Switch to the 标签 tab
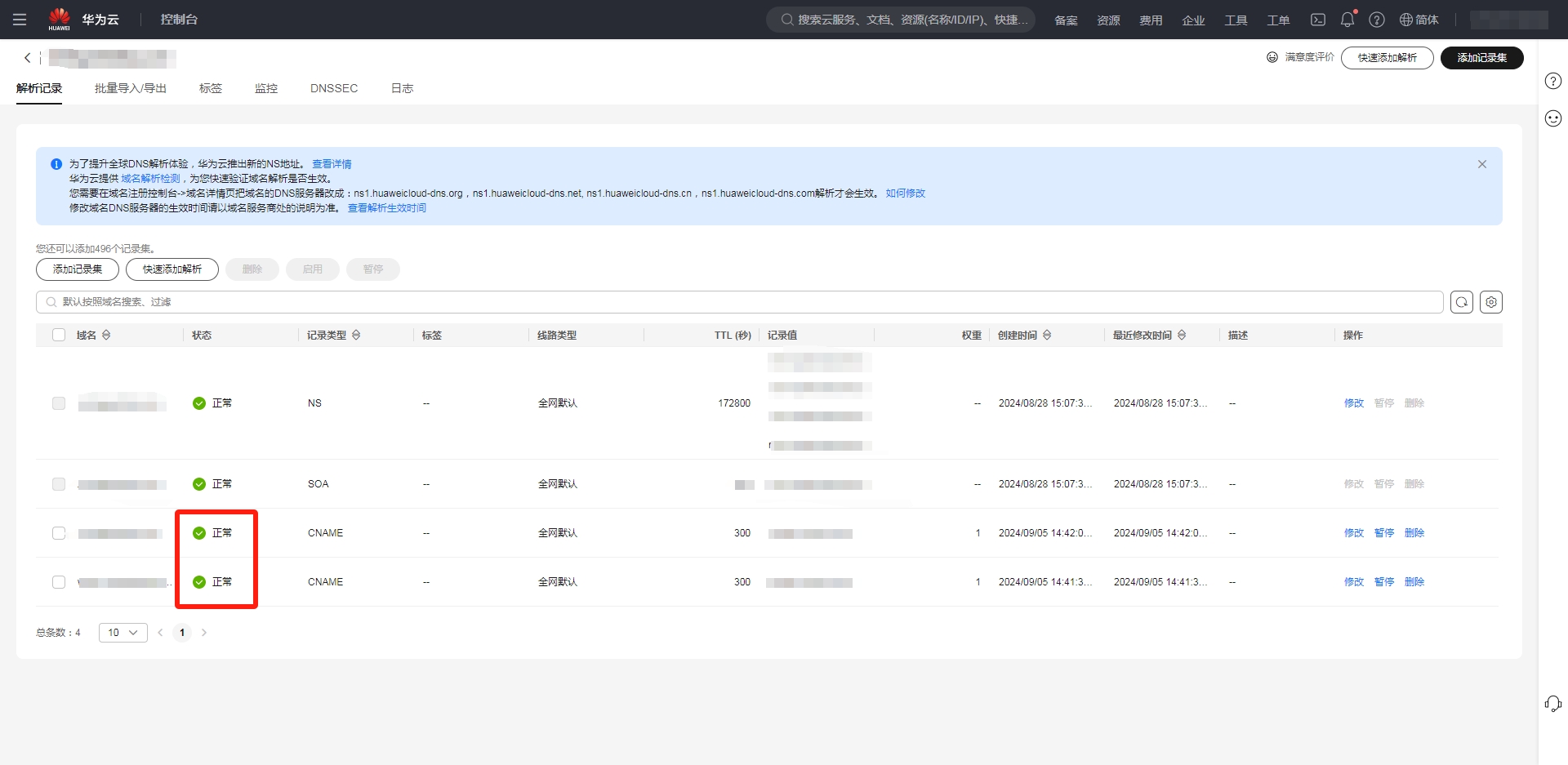The width and height of the screenshot is (1568, 765). 211,88
